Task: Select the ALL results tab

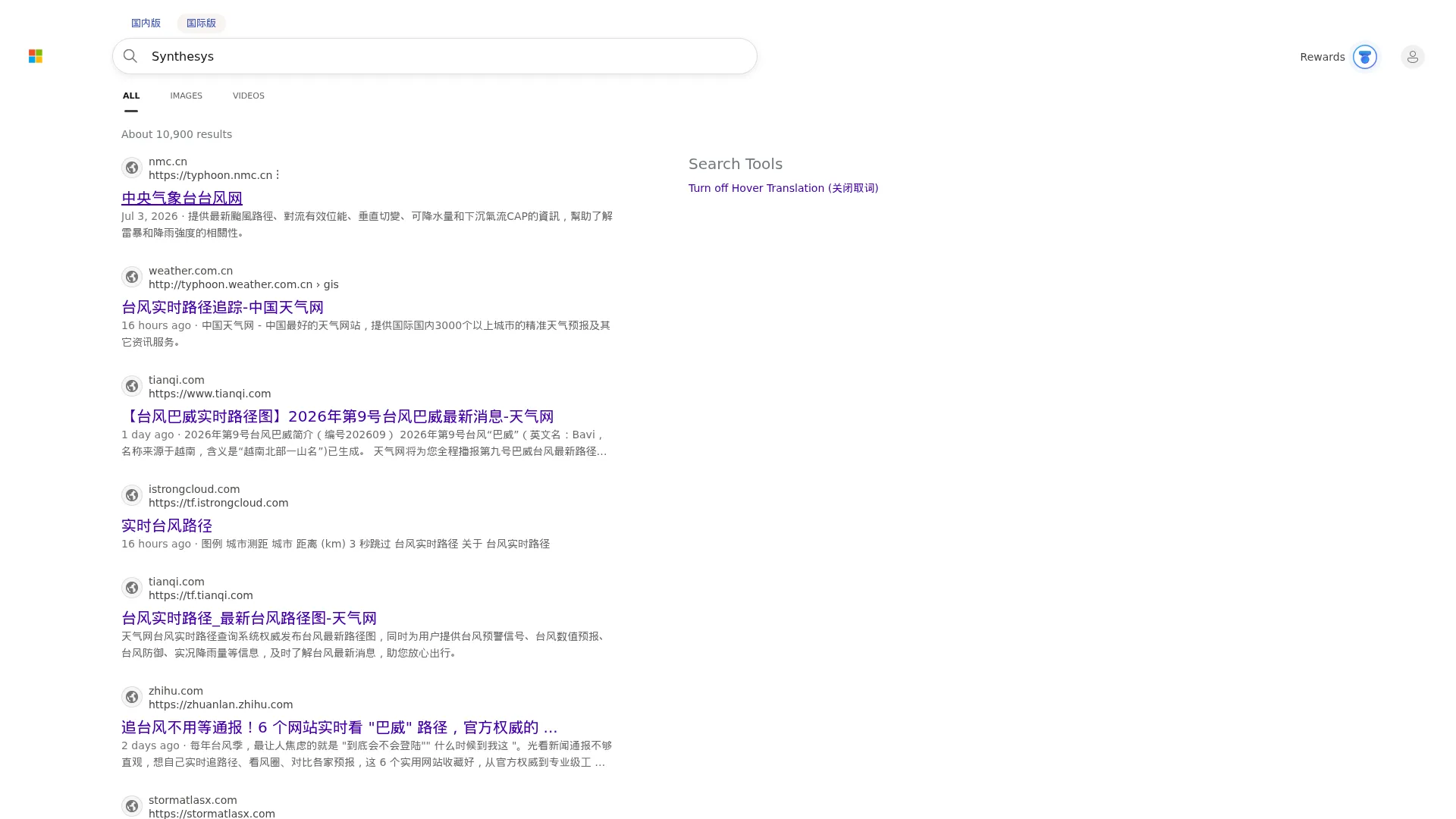Action: pos(131,96)
